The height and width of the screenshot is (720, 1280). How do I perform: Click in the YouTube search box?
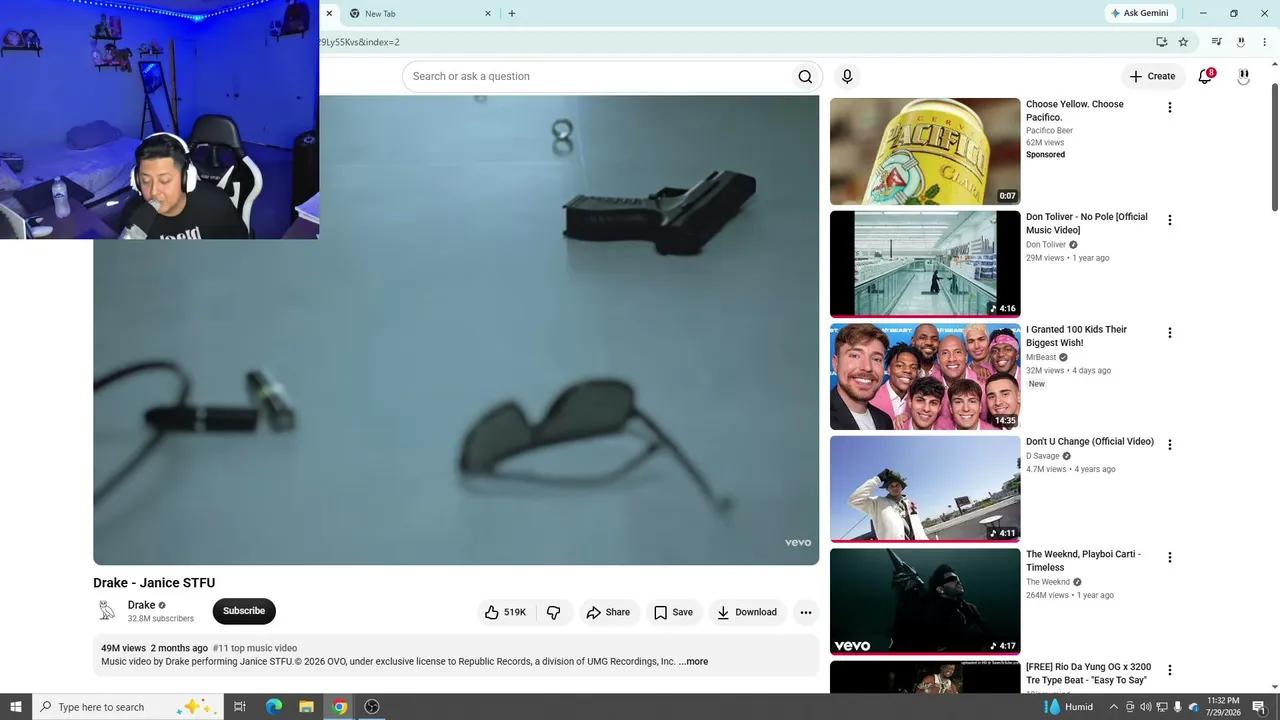596,77
